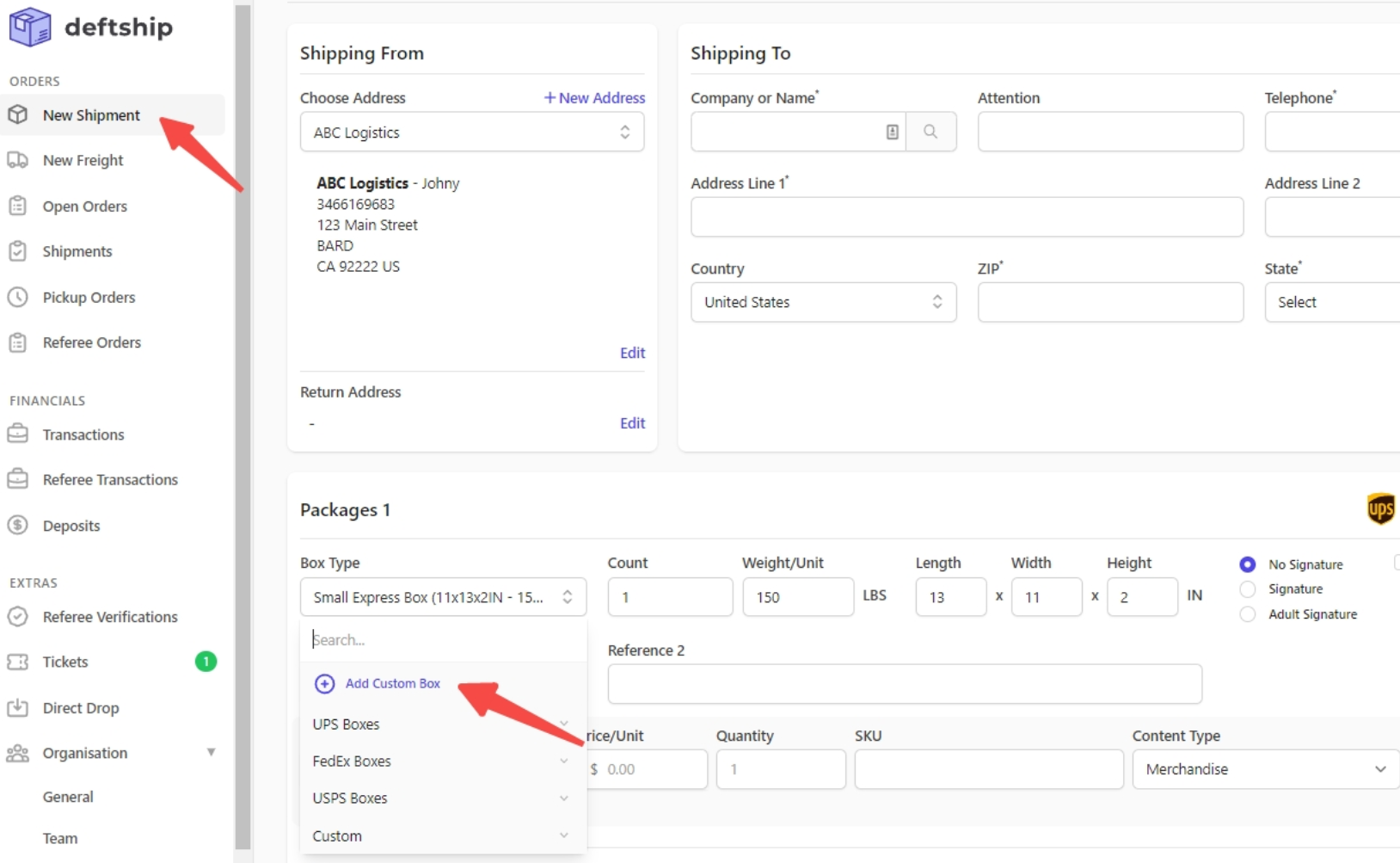
Task: Expand the UPS Boxes group
Action: [x=441, y=724]
